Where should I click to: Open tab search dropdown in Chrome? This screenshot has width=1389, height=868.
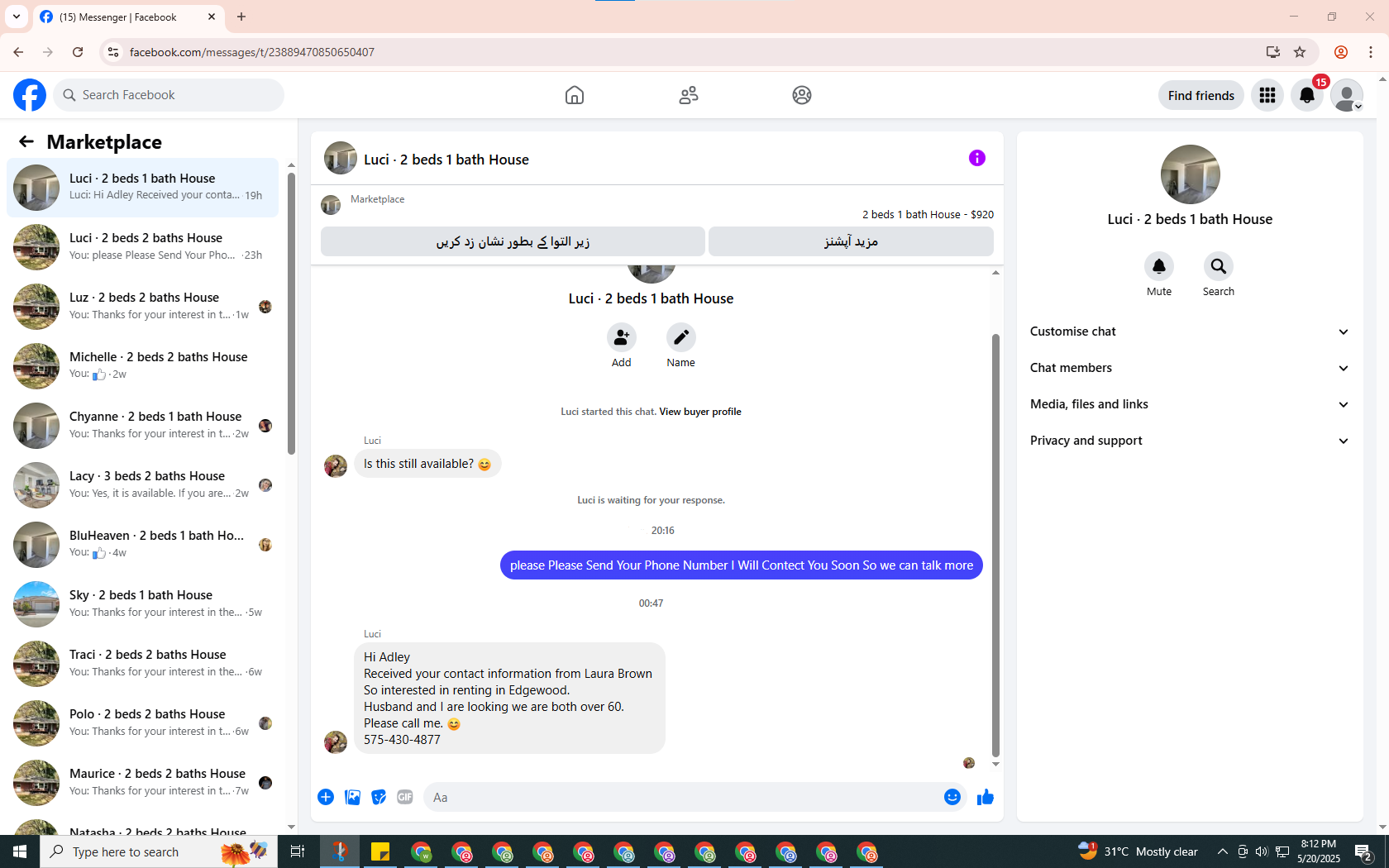tap(17, 17)
